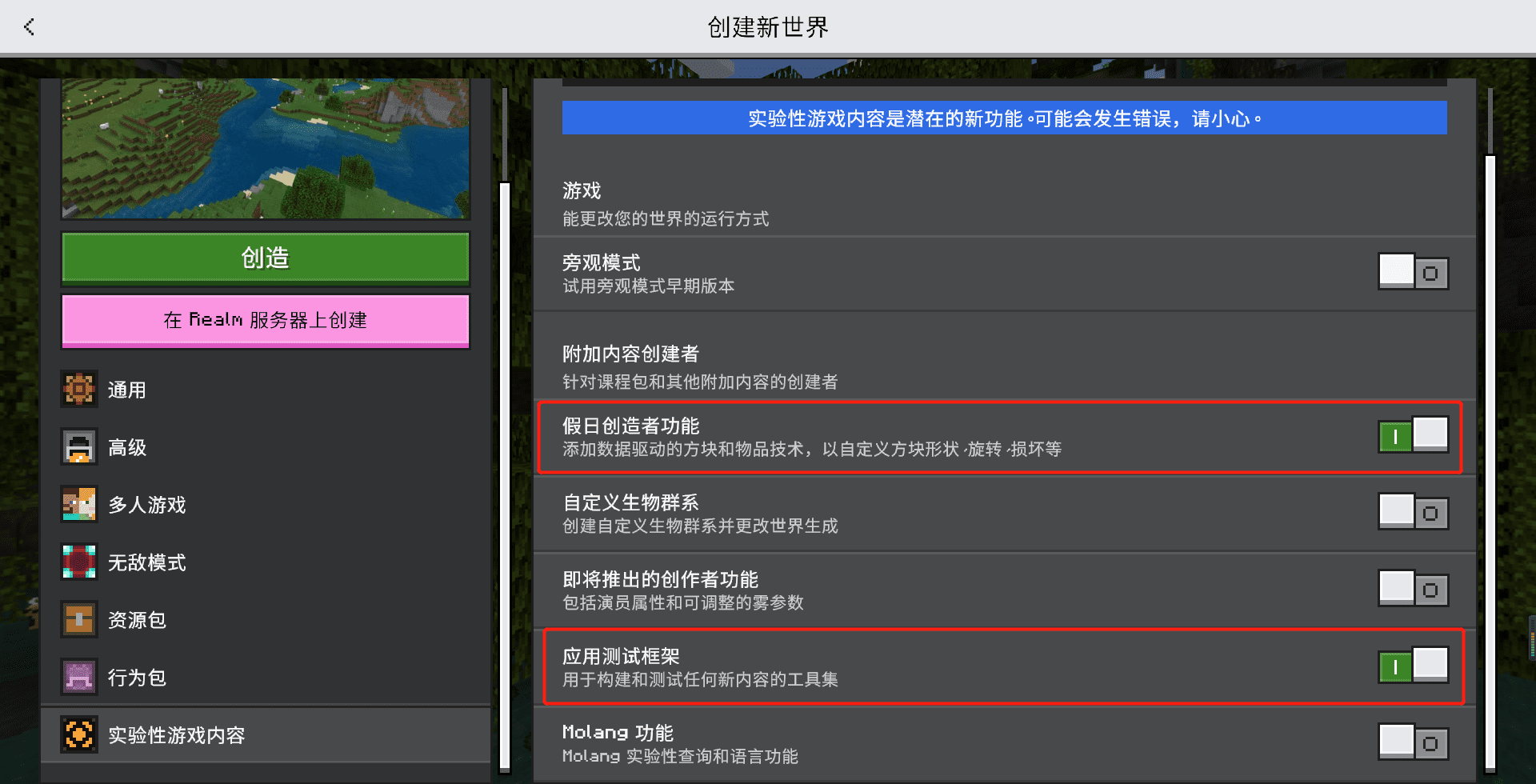Turn off 应用测试框架 toggle
Screen dimensions: 1536x784
tap(1414, 666)
